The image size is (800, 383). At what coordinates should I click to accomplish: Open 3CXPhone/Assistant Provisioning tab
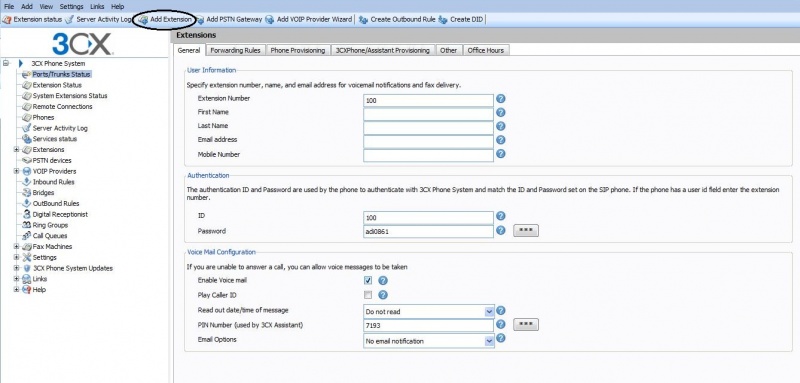pyautogui.click(x=383, y=50)
